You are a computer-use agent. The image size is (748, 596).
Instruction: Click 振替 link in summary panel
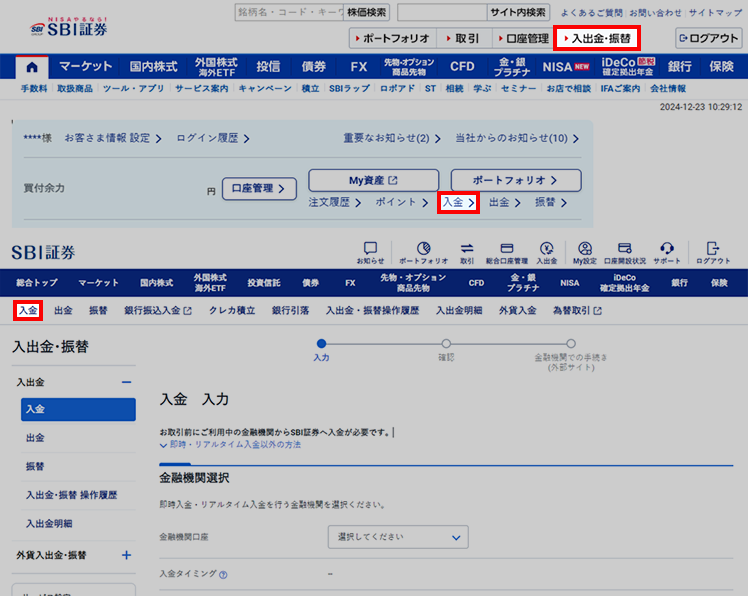click(551, 202)
